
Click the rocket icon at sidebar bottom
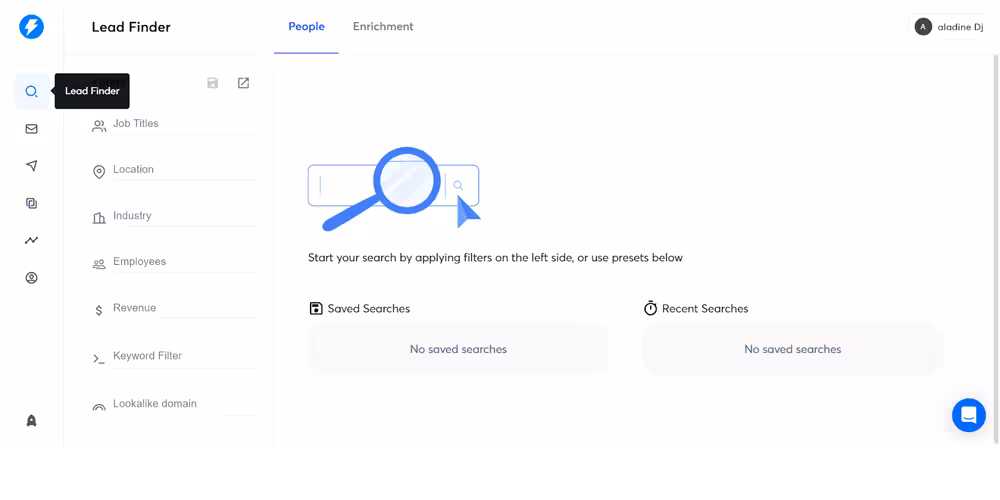(32, 421)
